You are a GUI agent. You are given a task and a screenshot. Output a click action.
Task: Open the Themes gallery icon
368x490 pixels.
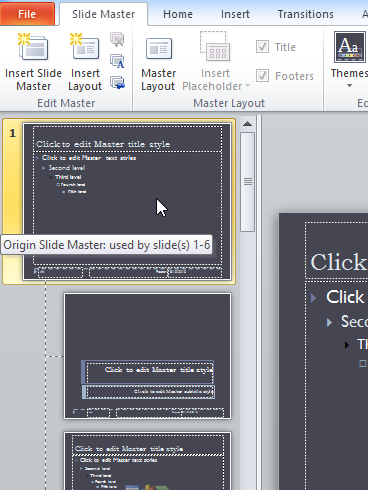tap(350, 47)
